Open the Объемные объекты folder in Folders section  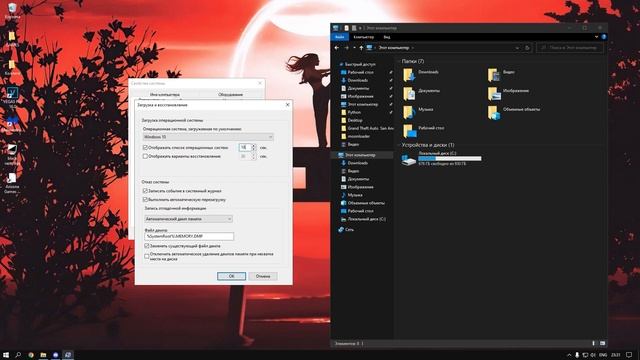coord(514,112)
